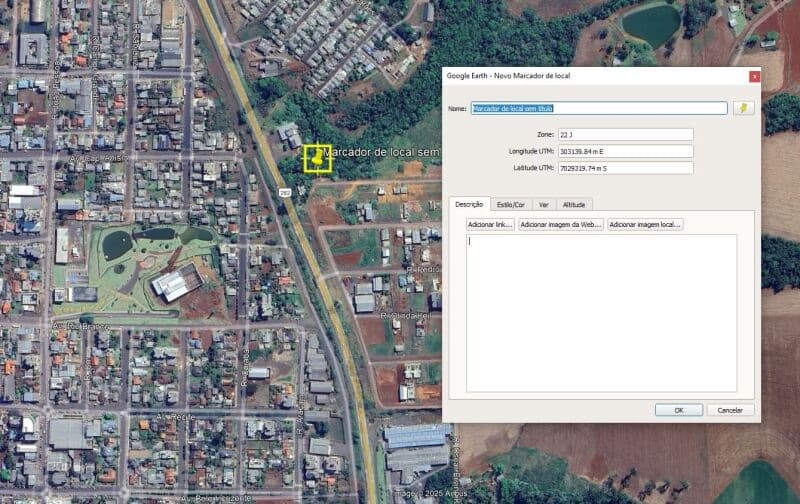Click the 'Marcador de local sem' map label
Viewport: 800px width, 504px height.
tap(382, 152)
